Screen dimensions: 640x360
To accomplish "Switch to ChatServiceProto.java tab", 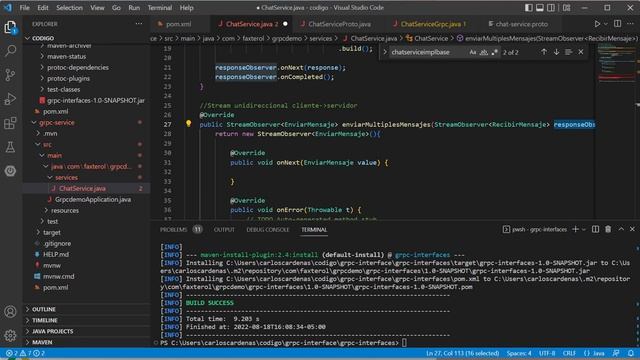I will [x=340, y=24].
